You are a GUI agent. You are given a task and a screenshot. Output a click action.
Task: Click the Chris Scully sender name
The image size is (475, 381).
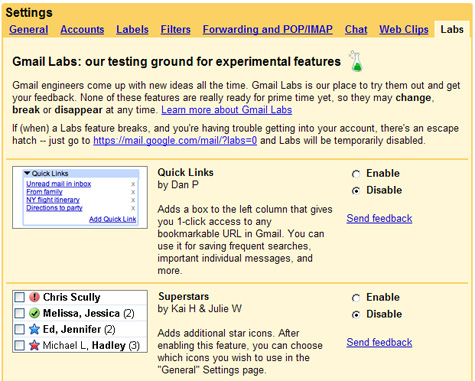pos(72,297)
